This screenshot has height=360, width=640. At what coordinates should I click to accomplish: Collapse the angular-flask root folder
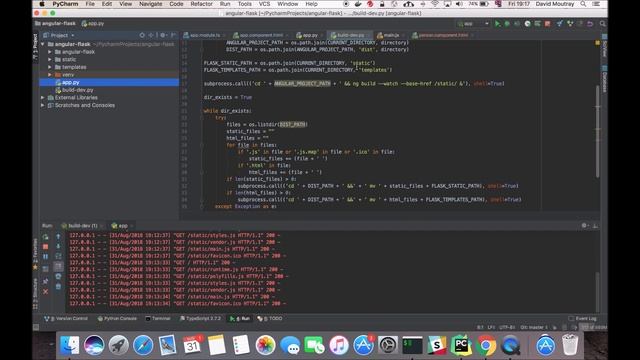[42, 44]
